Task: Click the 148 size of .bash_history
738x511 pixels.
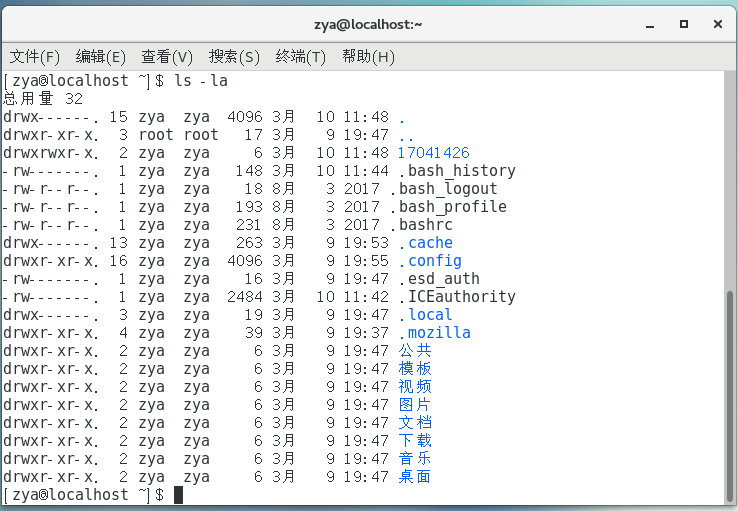Action: pyautogui.click(x=249, y=171)
